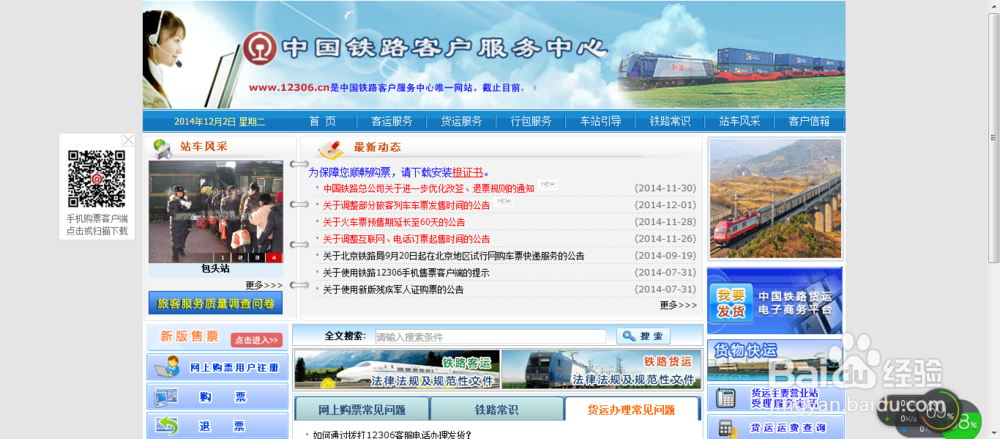Open the 退票 button

(x=217, y=426)
